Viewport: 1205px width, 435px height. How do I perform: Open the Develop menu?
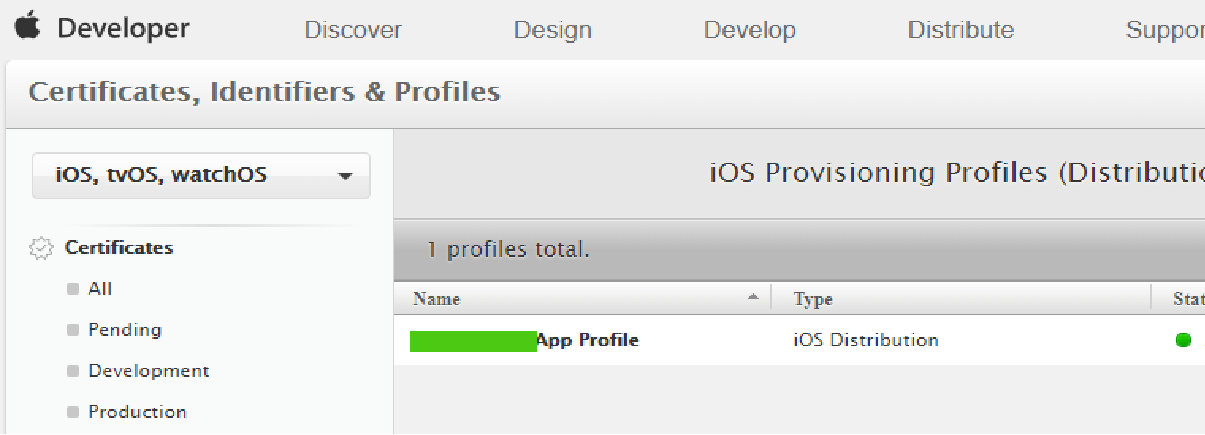750,30
